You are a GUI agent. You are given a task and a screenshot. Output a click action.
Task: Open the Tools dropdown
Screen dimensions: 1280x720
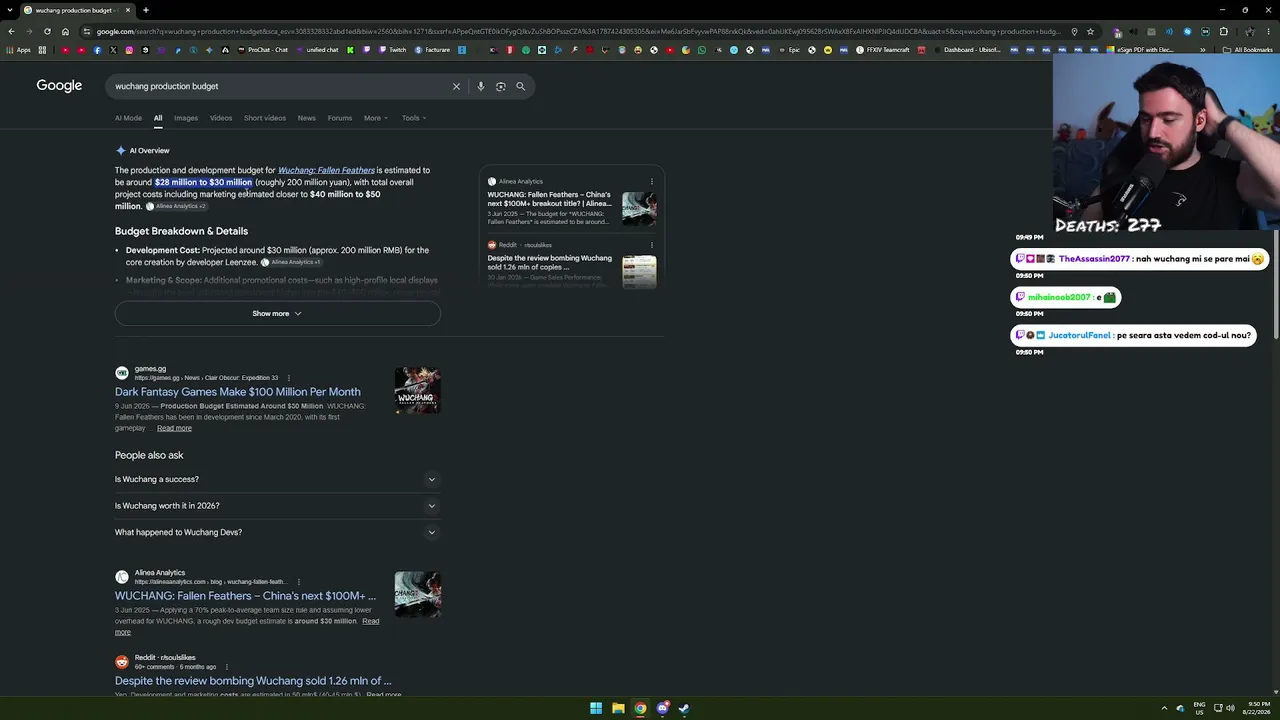(x=414, y=118)
